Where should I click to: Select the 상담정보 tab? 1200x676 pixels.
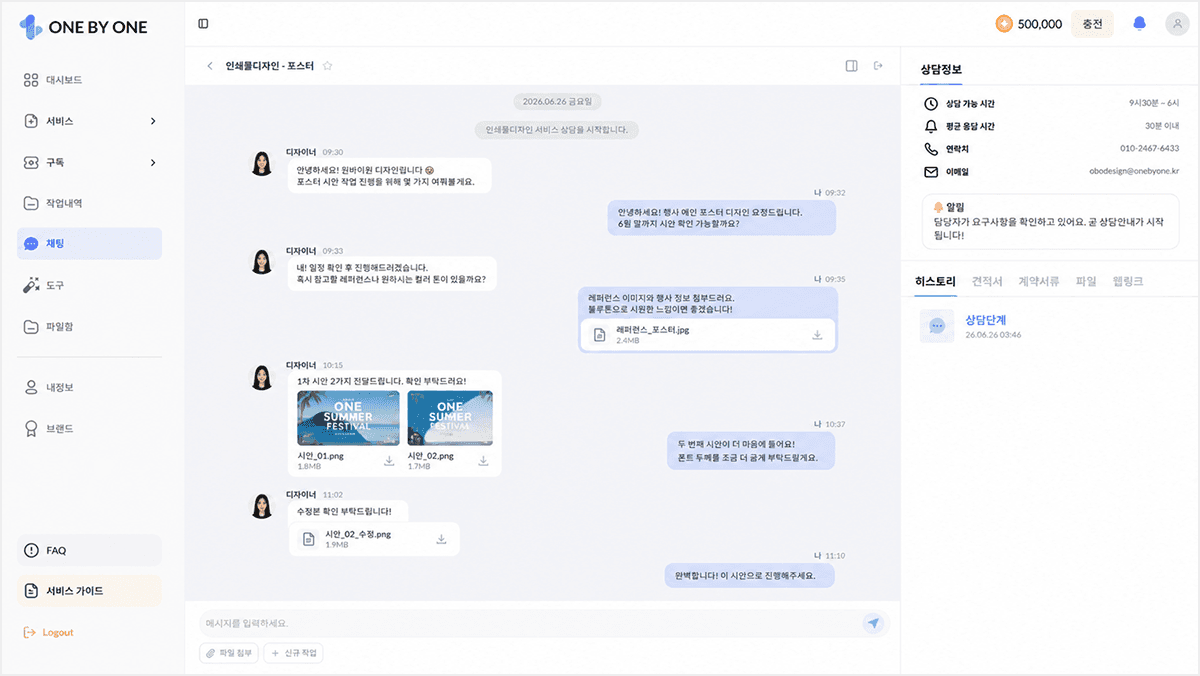coord(942,68)
